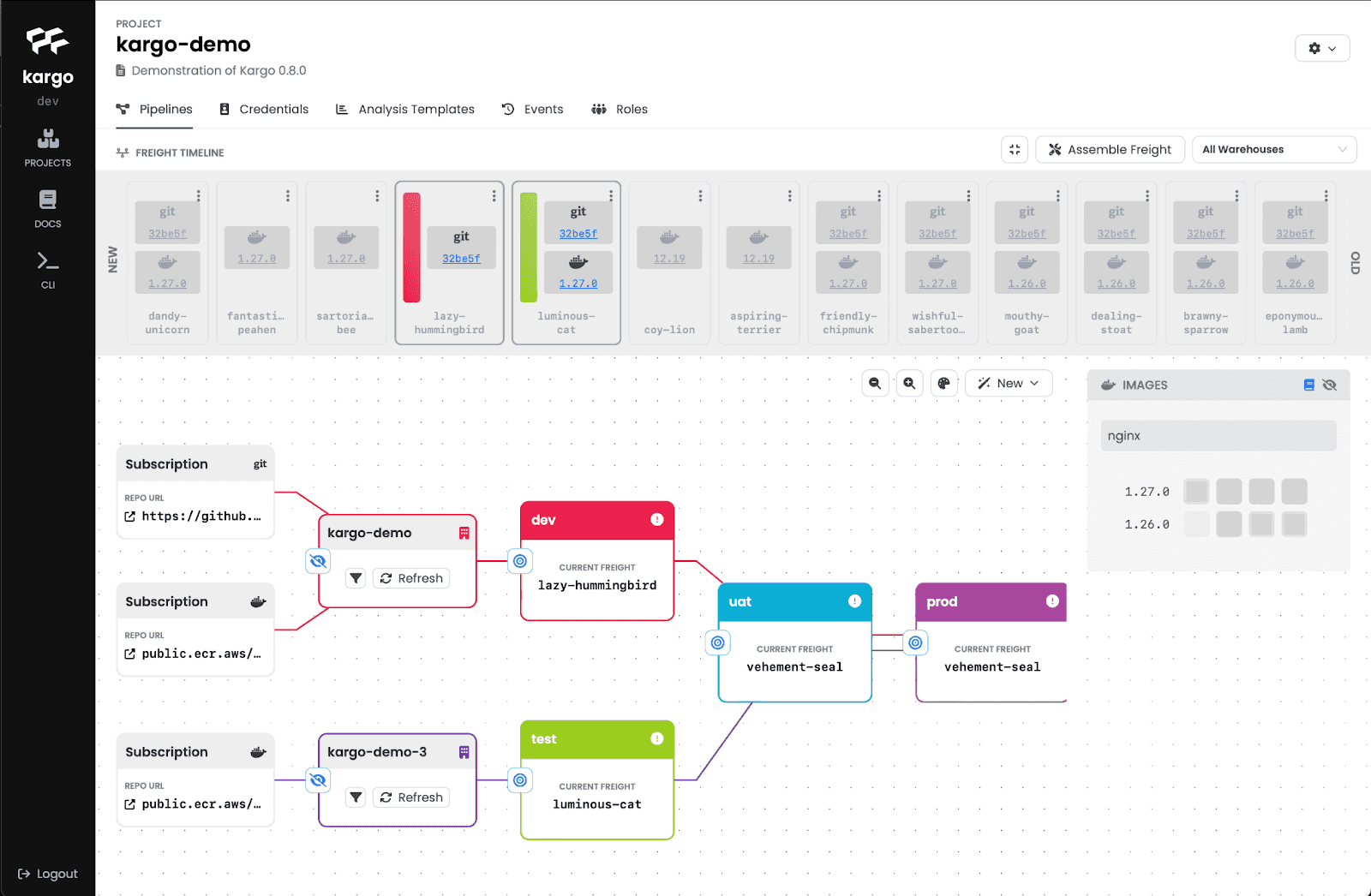
Task: Expand the New dropdown menu
Action: (x=1009, y=383)
